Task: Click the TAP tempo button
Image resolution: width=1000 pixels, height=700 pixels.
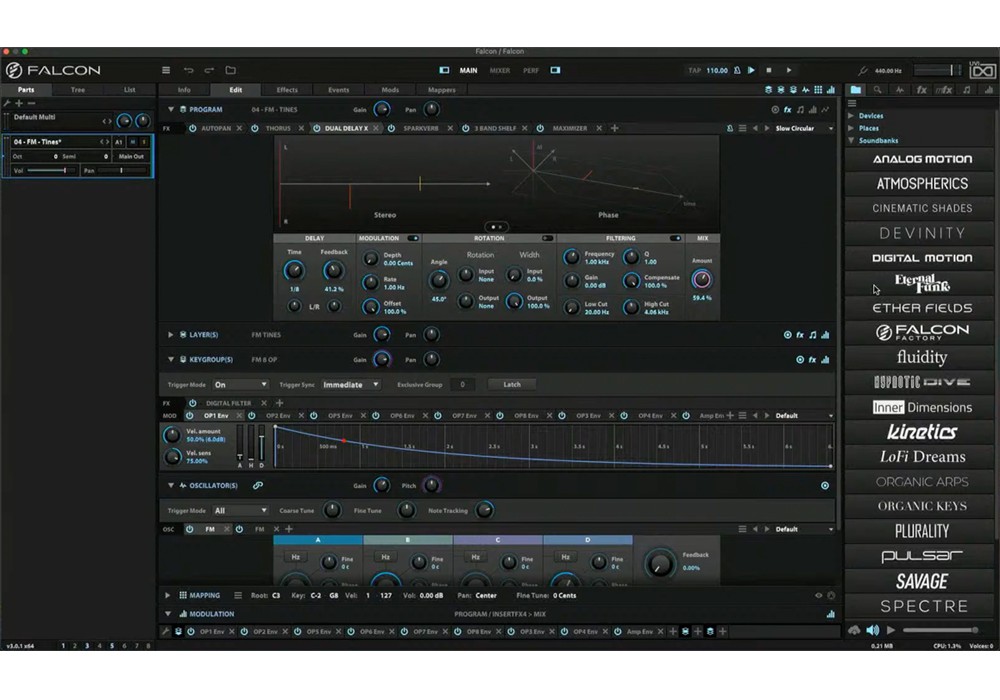Action: (x=695, y=71)
